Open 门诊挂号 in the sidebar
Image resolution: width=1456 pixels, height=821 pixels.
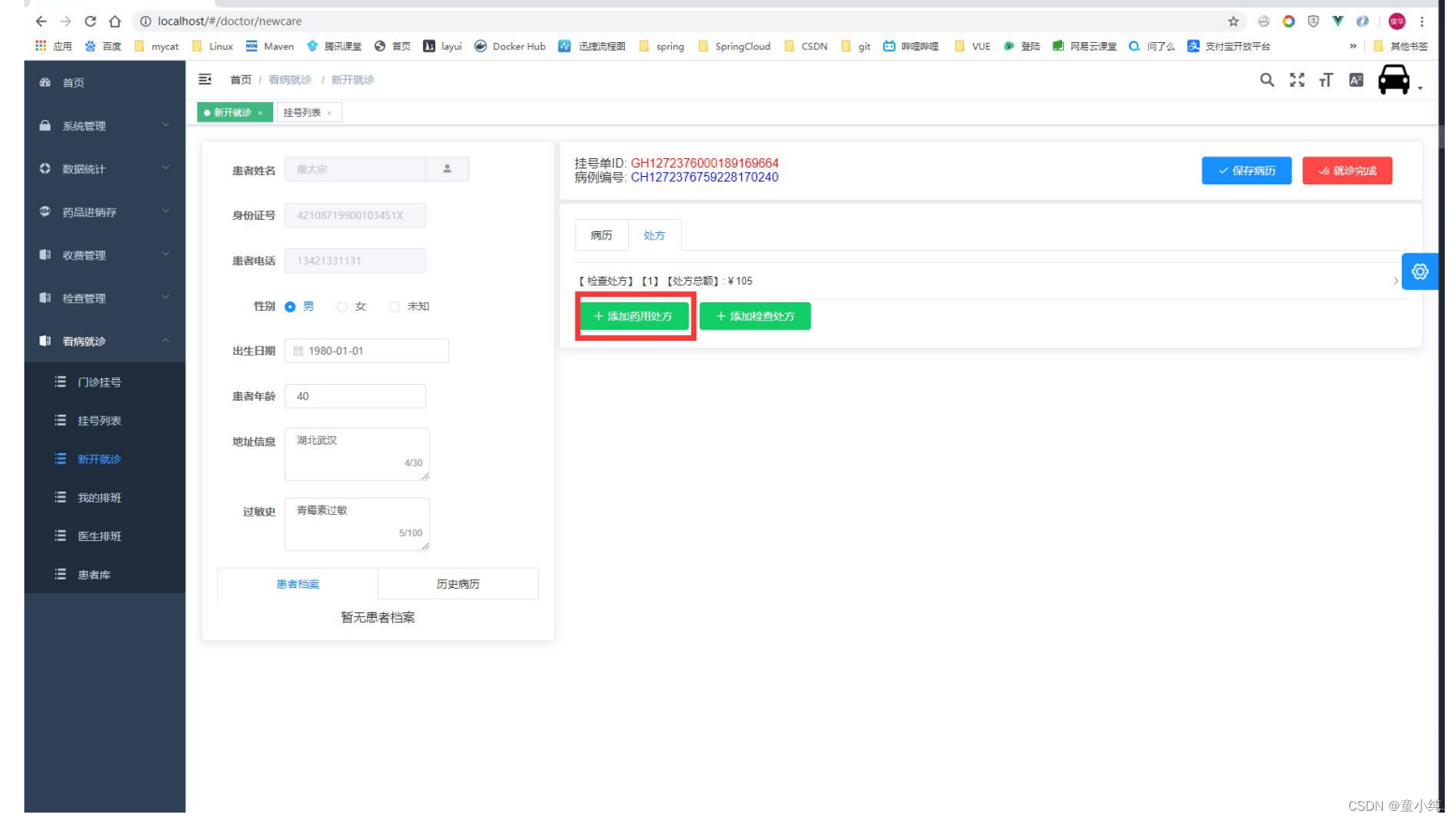(105, 382)
